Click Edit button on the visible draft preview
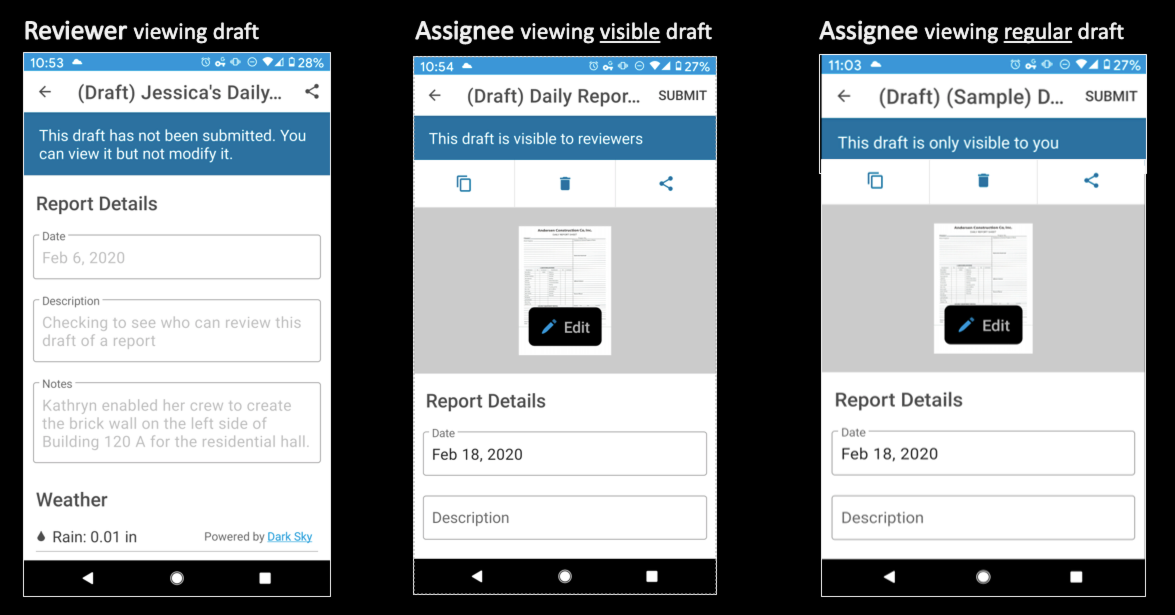Image resolution: width=1175 pixels, height=615 pixels. [565, 327]
